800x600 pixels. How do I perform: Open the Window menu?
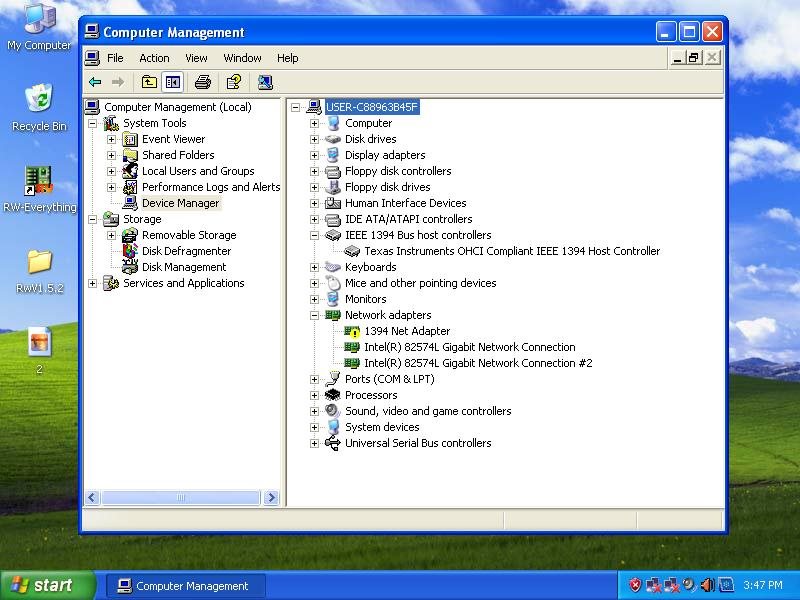242,58
